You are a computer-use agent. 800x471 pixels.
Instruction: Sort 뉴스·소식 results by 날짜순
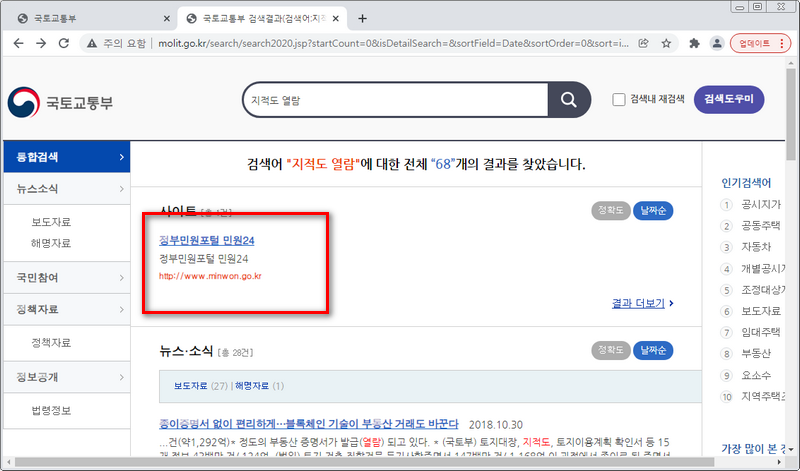pos(653,350)
